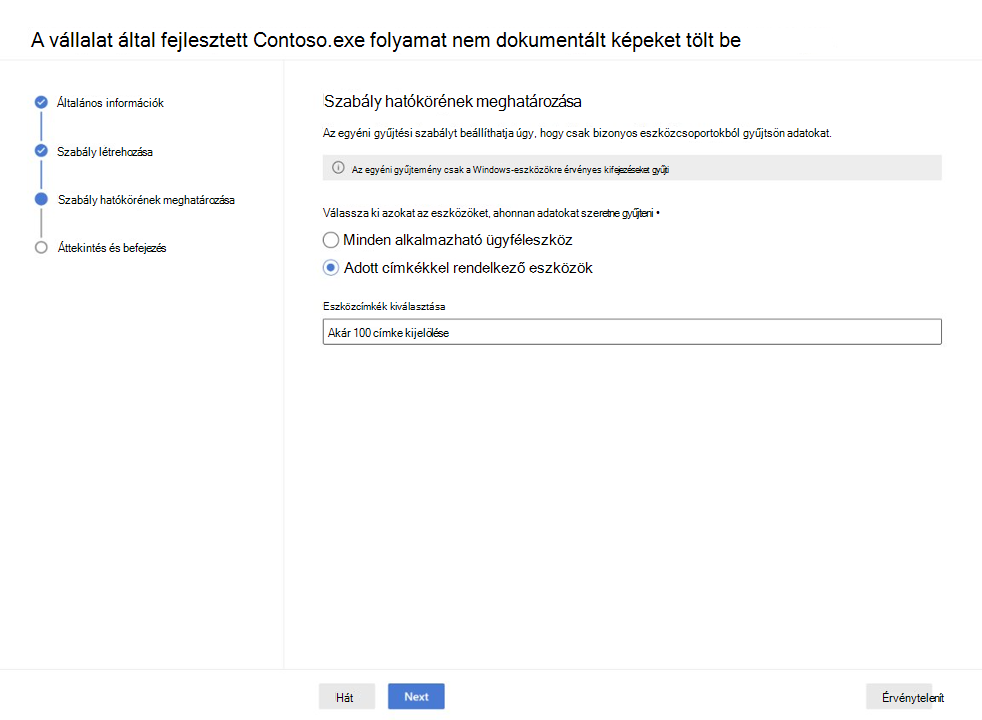Click the info icon in the gray banner
This screenshot has height=720, width=982.
pos(338,168)
